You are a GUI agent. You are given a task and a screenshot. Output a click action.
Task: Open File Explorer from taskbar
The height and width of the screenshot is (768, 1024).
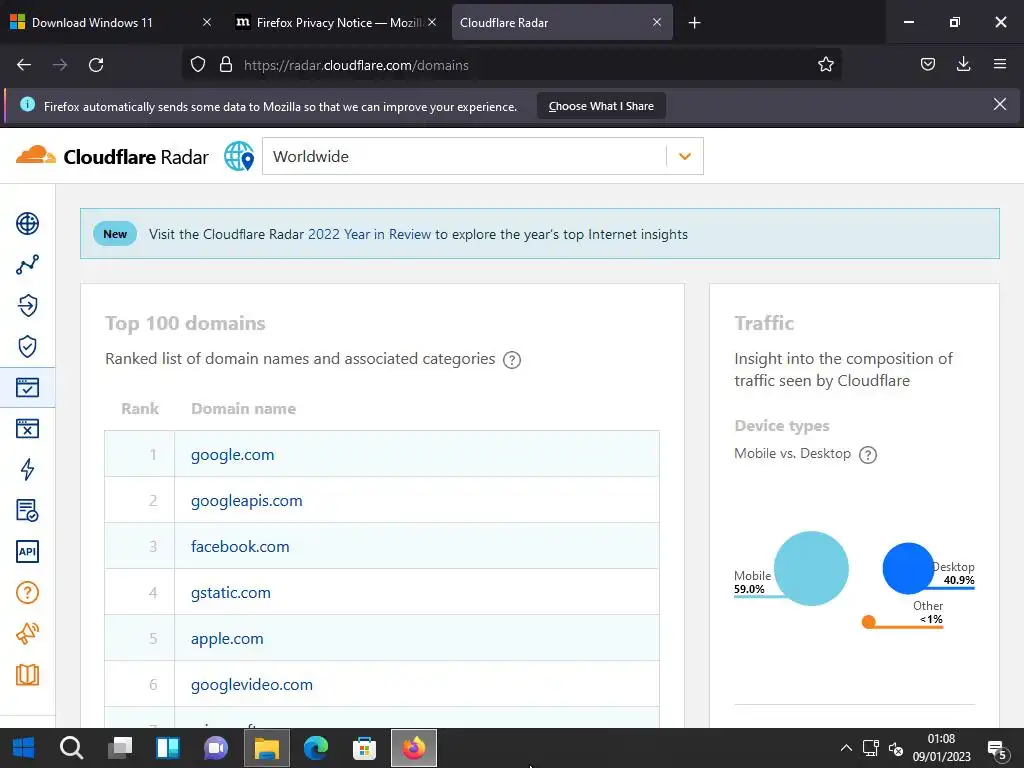coord(266,748)
